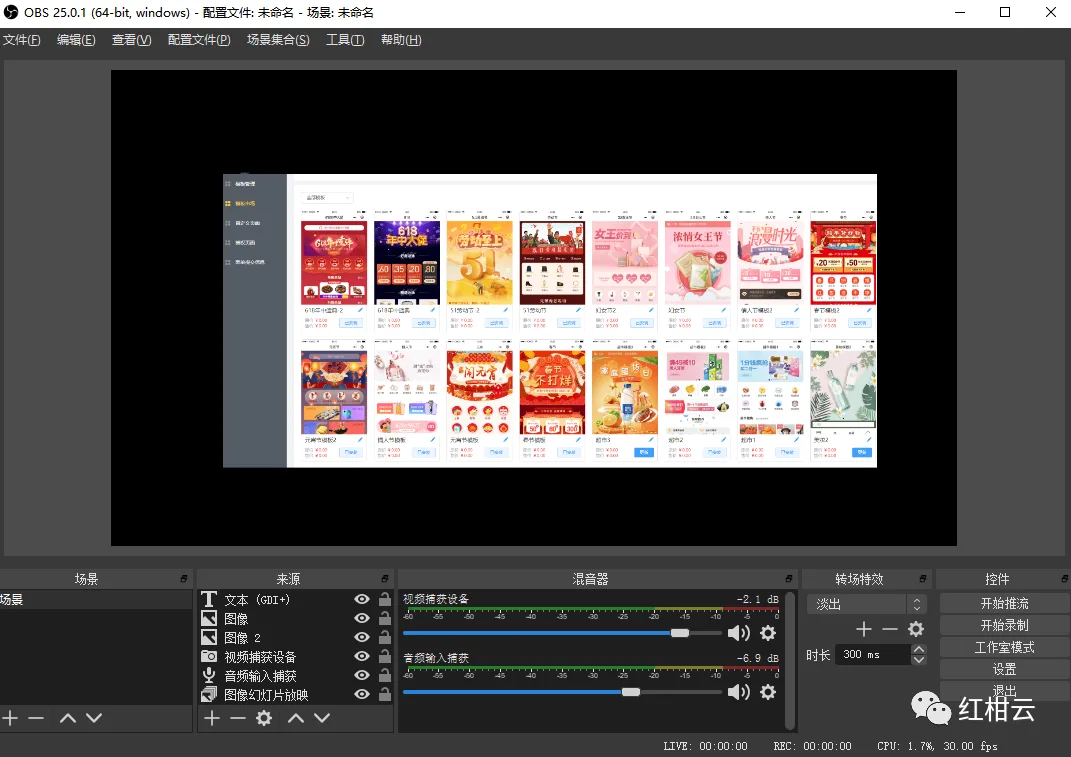
Task: Click the 视频捕获设备 volume slider
Action: (562, 633)
